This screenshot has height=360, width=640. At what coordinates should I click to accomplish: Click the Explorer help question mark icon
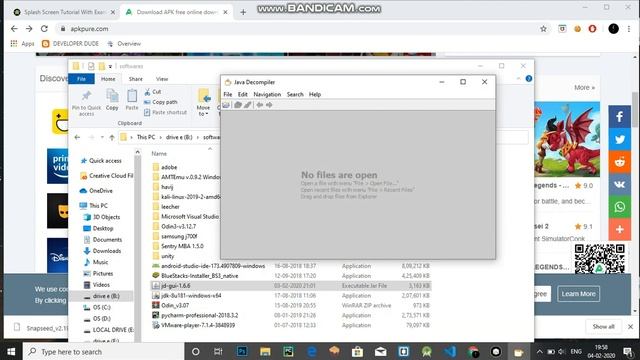[529, 78]
